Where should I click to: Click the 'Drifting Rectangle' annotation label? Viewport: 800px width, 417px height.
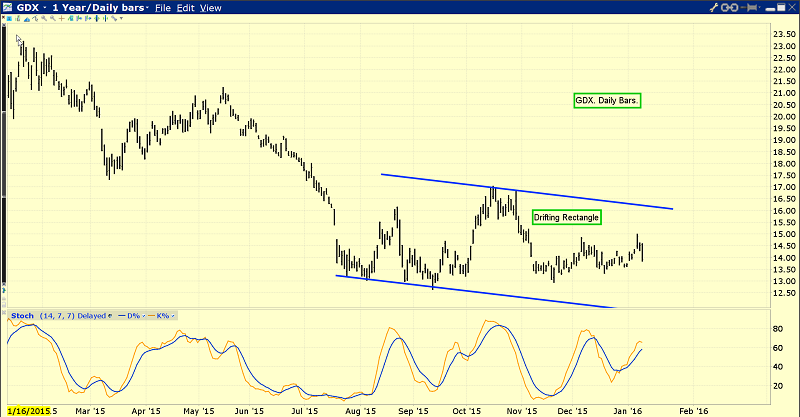(x=566, y=217)
